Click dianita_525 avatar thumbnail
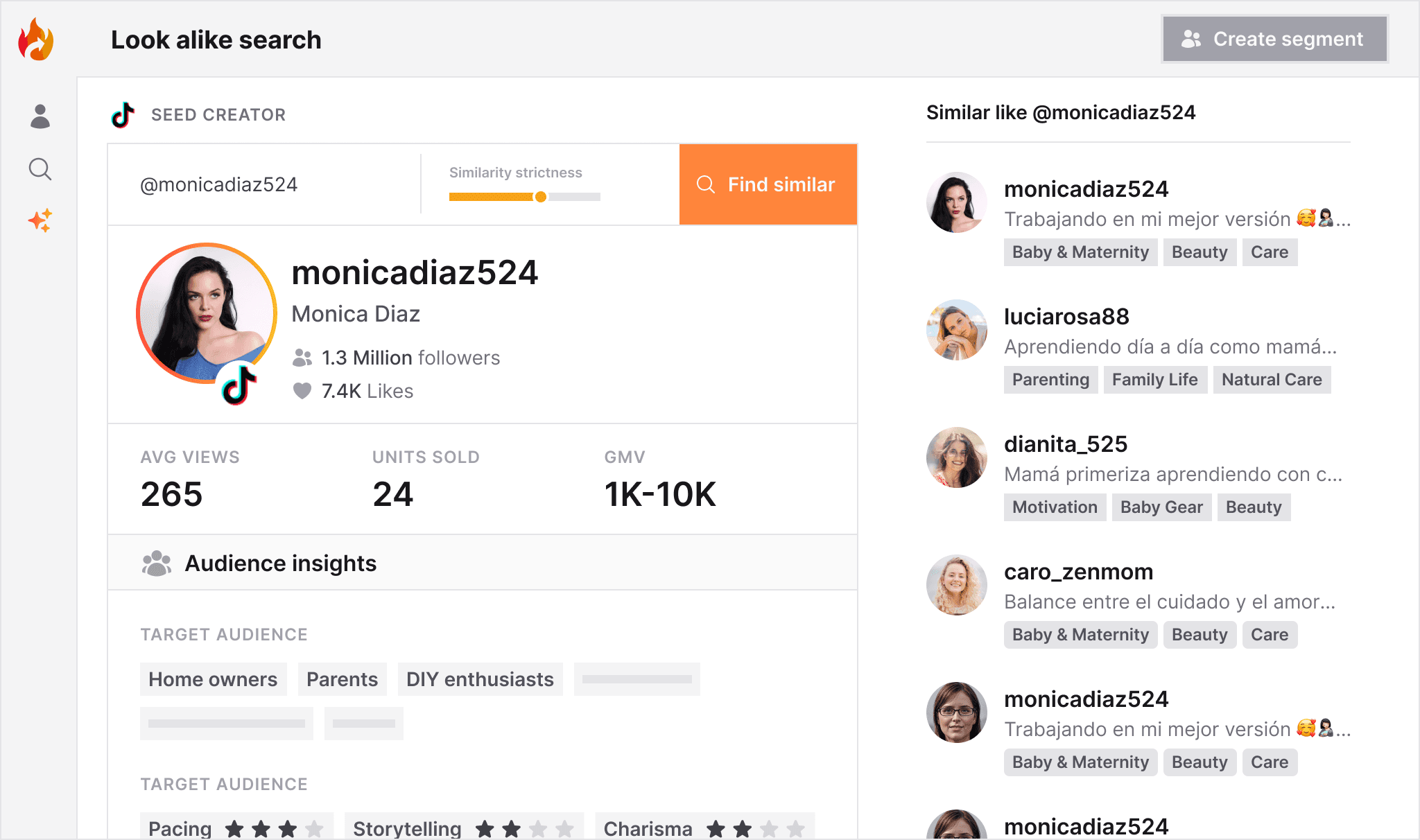This screenshot has width=1420, height=840. pyautogui.click(x=957, y=457)
